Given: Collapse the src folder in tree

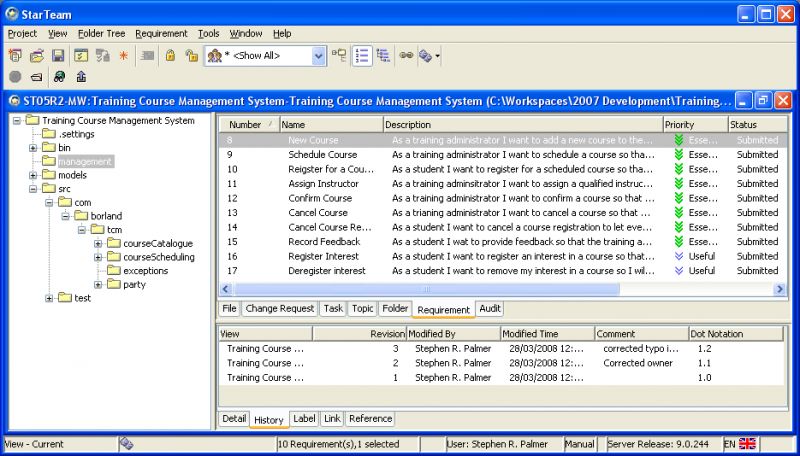Looking at the screenshot, I should [x=34, y=188].
